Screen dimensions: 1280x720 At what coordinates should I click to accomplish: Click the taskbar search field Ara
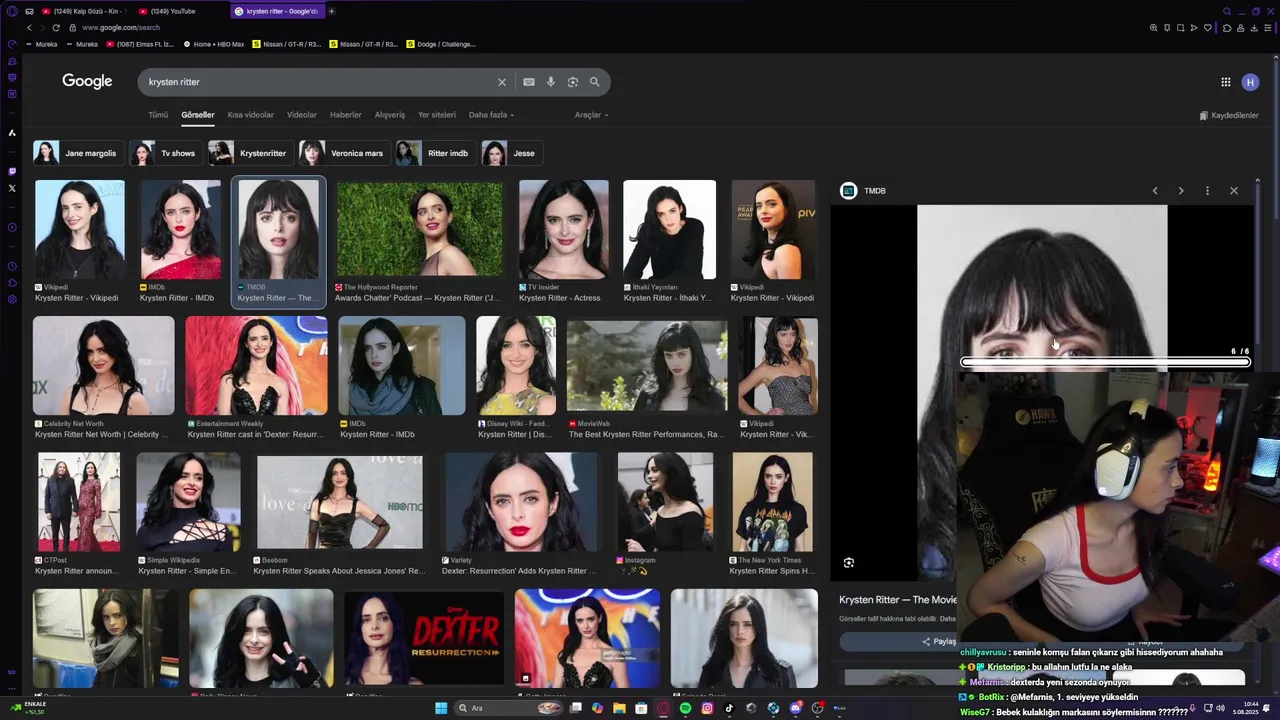pos(508,708)
